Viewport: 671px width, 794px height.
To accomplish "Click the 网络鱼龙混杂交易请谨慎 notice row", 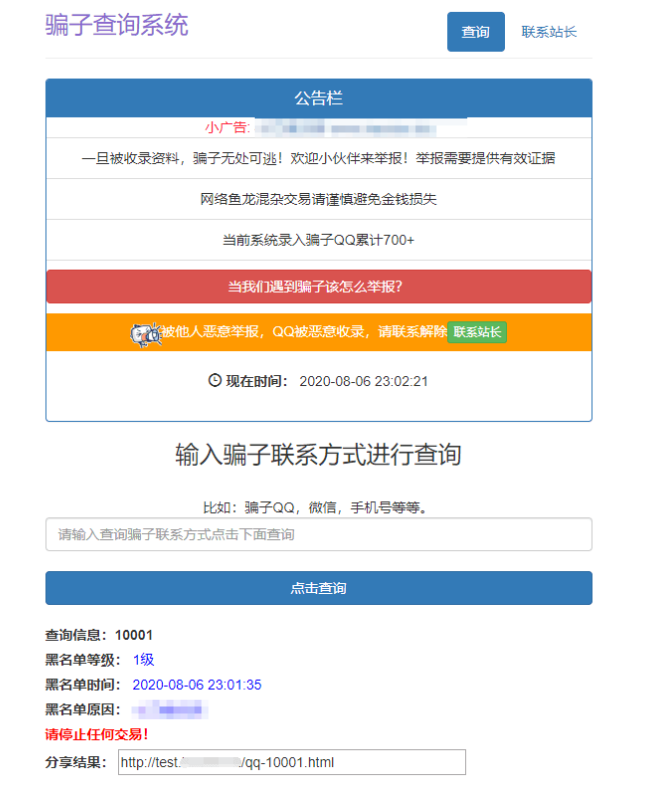I will click(x=319, y=199).
